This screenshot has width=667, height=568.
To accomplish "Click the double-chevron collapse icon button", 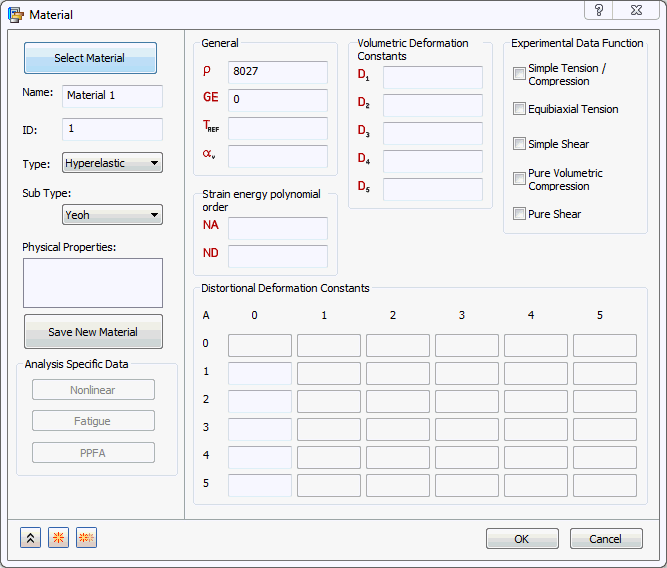I will (x=30, y=538).
